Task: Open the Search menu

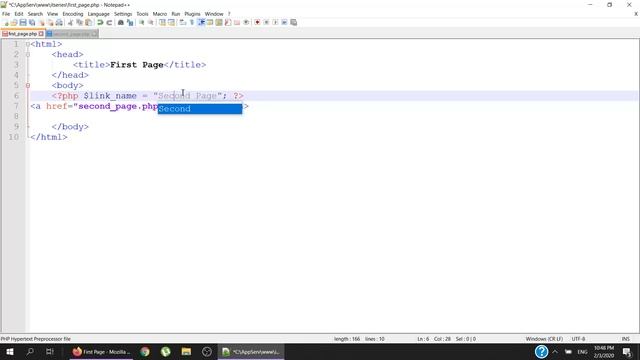Action: coord(35,14)
